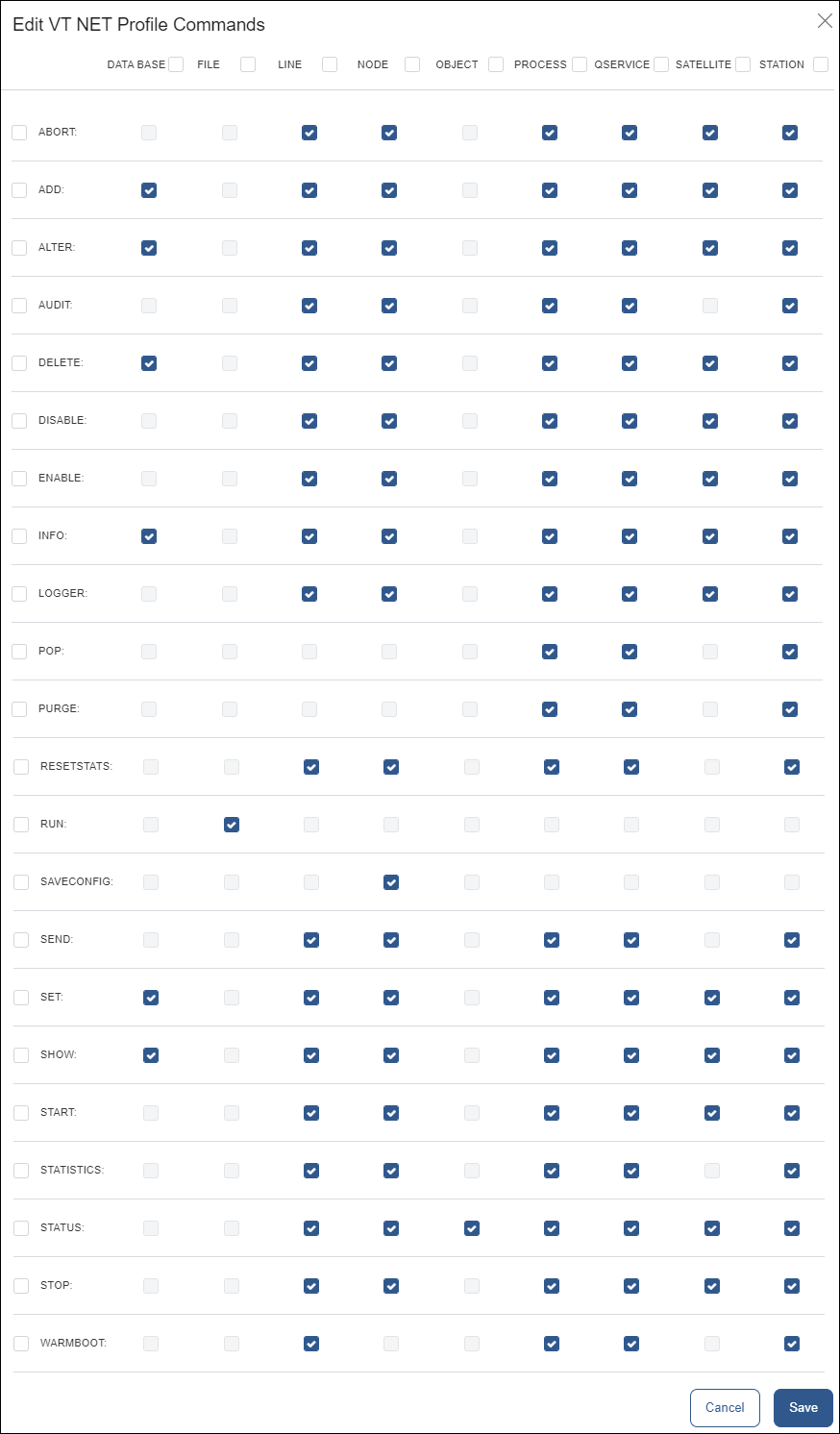Screen dimensions: 840x1434
Task: Check the row selector beside PURGE
Action: pyautogui.click(x=19, y=708)
